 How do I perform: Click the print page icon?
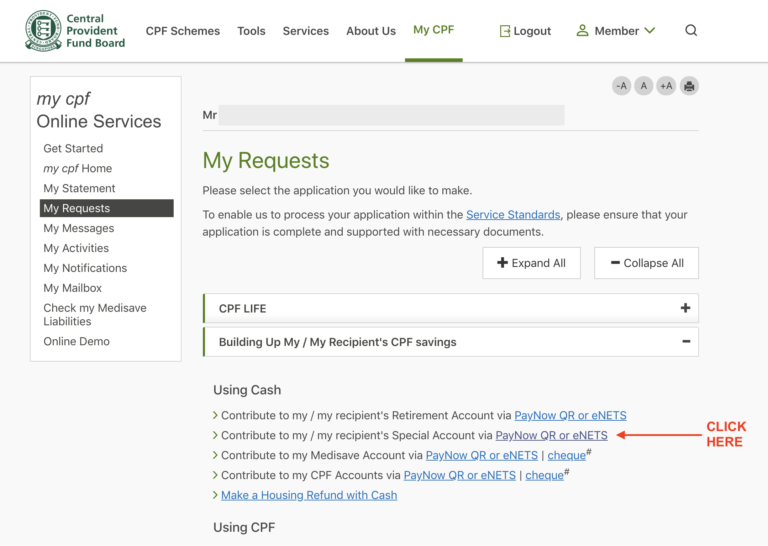click(689, 86)
